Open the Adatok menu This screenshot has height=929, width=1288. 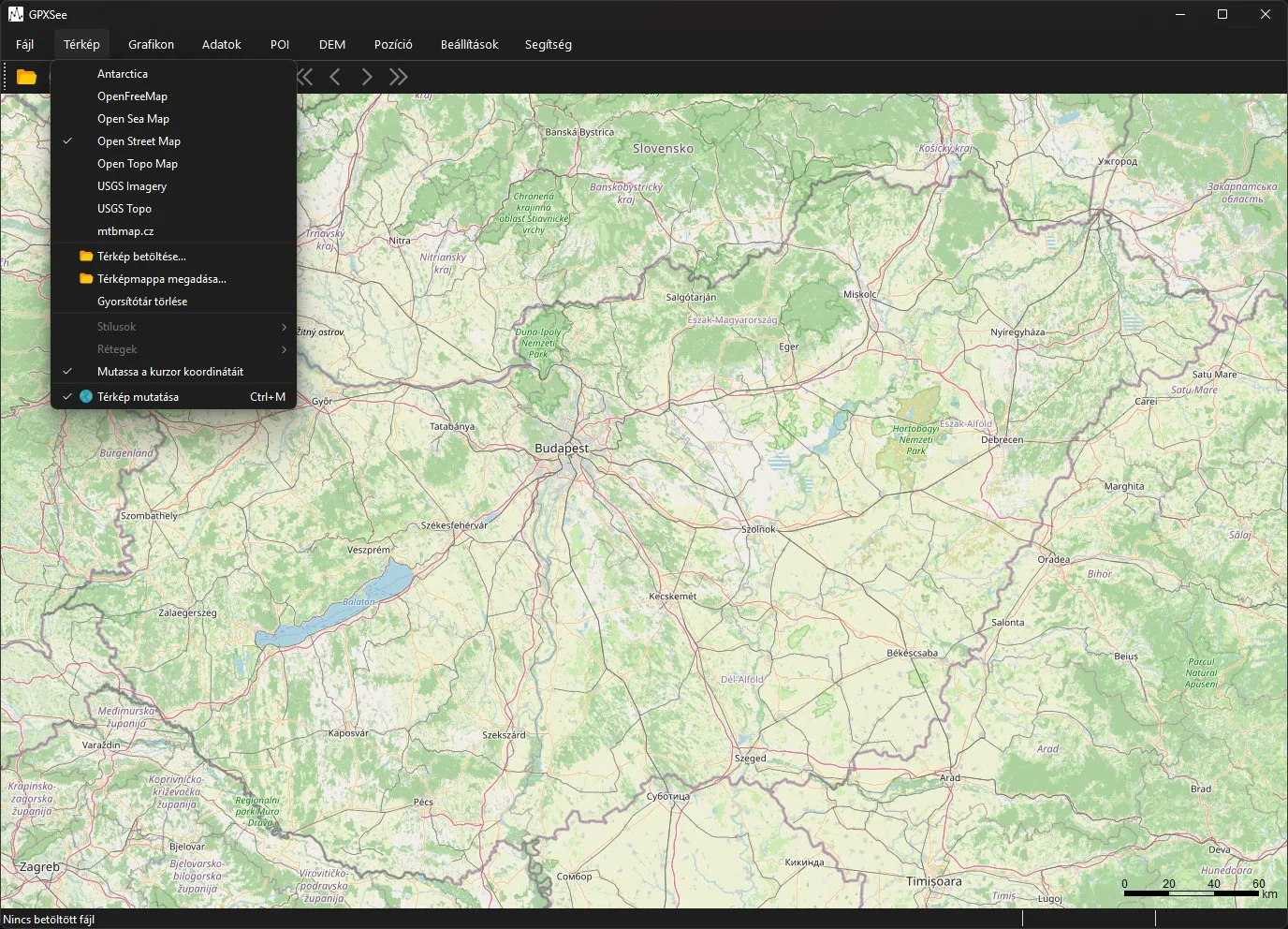point(222,44)
